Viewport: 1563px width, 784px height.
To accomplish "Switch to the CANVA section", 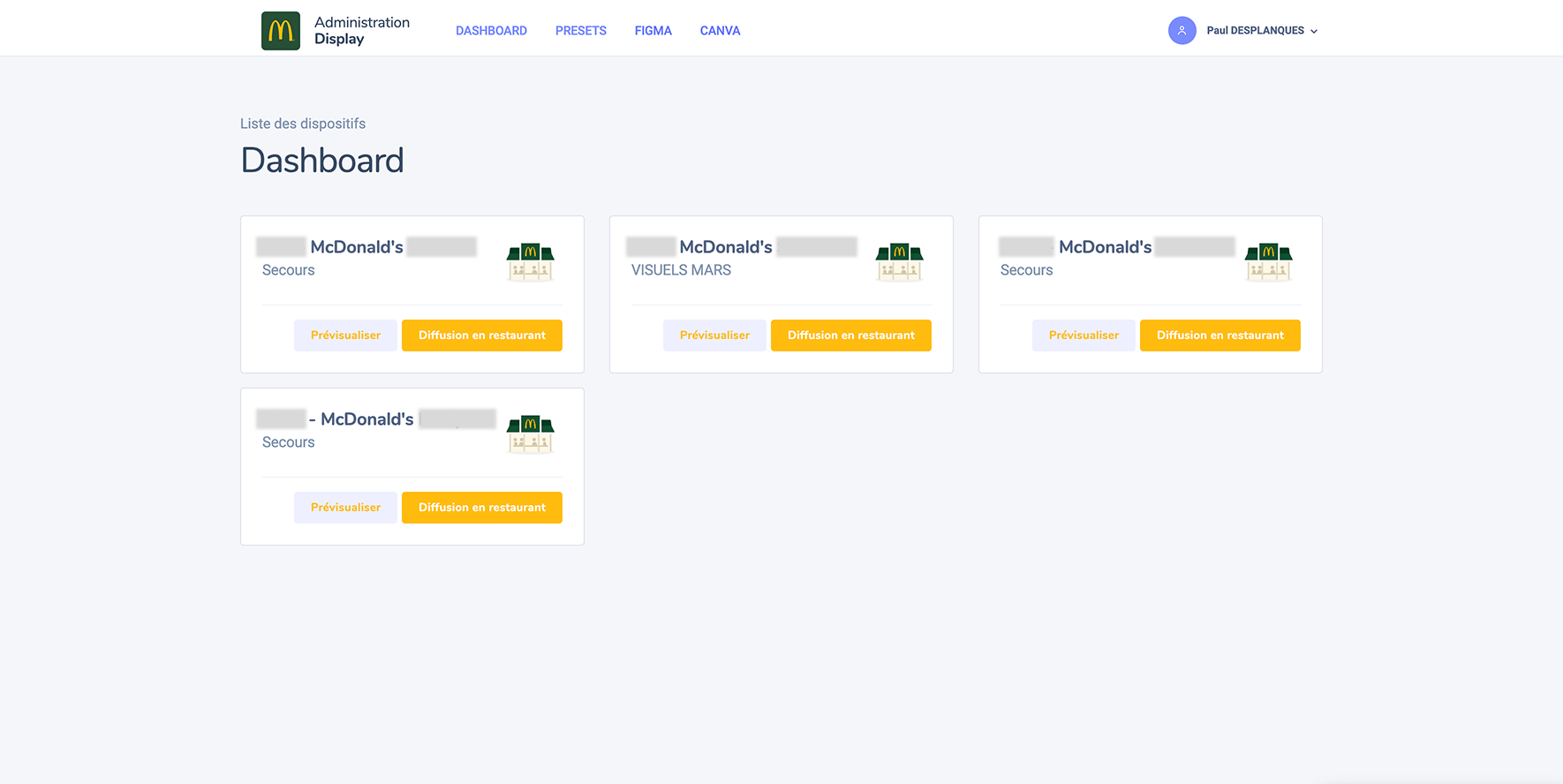I will (x=720, y=31).
